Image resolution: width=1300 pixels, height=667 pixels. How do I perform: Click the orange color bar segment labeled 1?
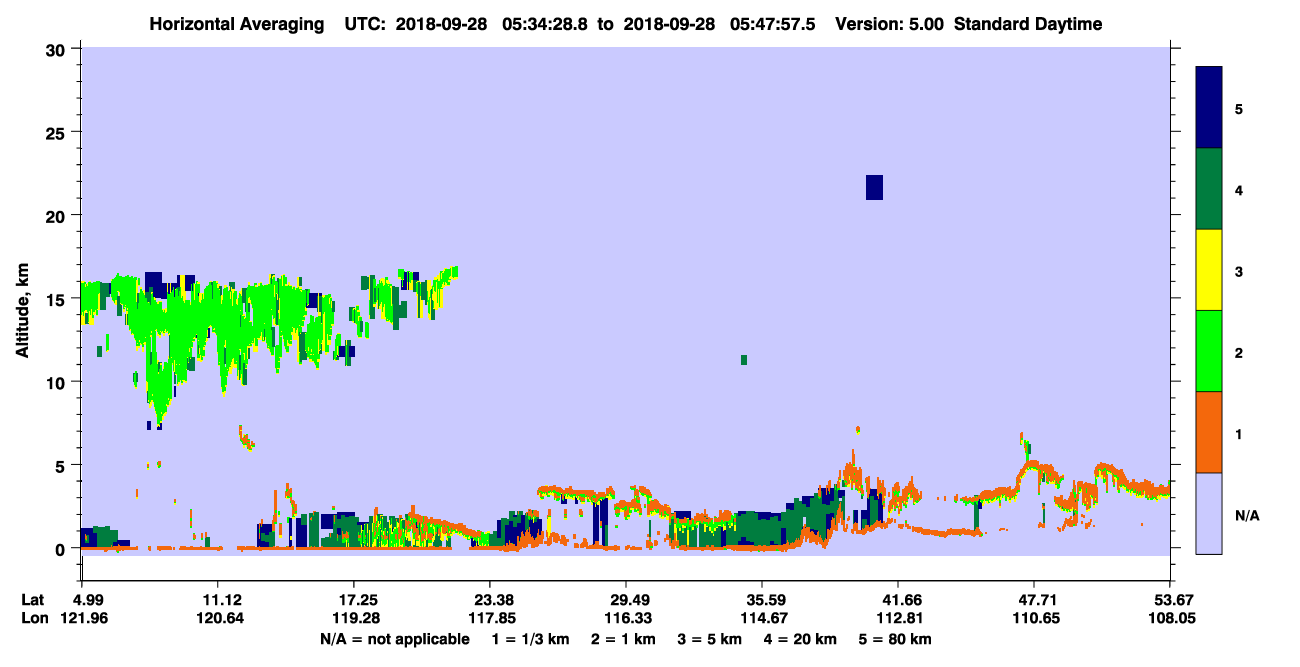coord(1209,432)
